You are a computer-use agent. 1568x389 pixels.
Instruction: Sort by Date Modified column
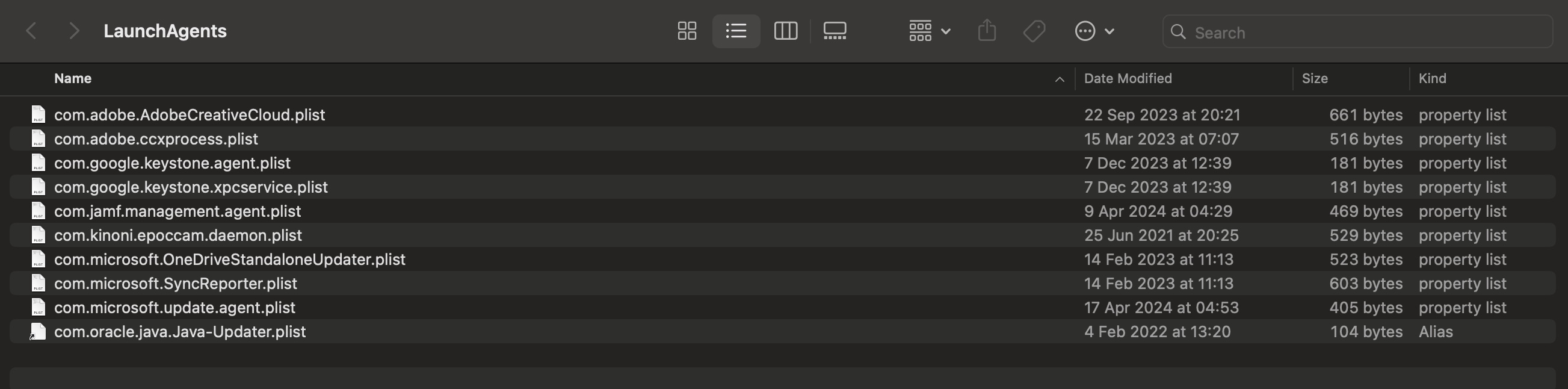[x=1128, y=78]
